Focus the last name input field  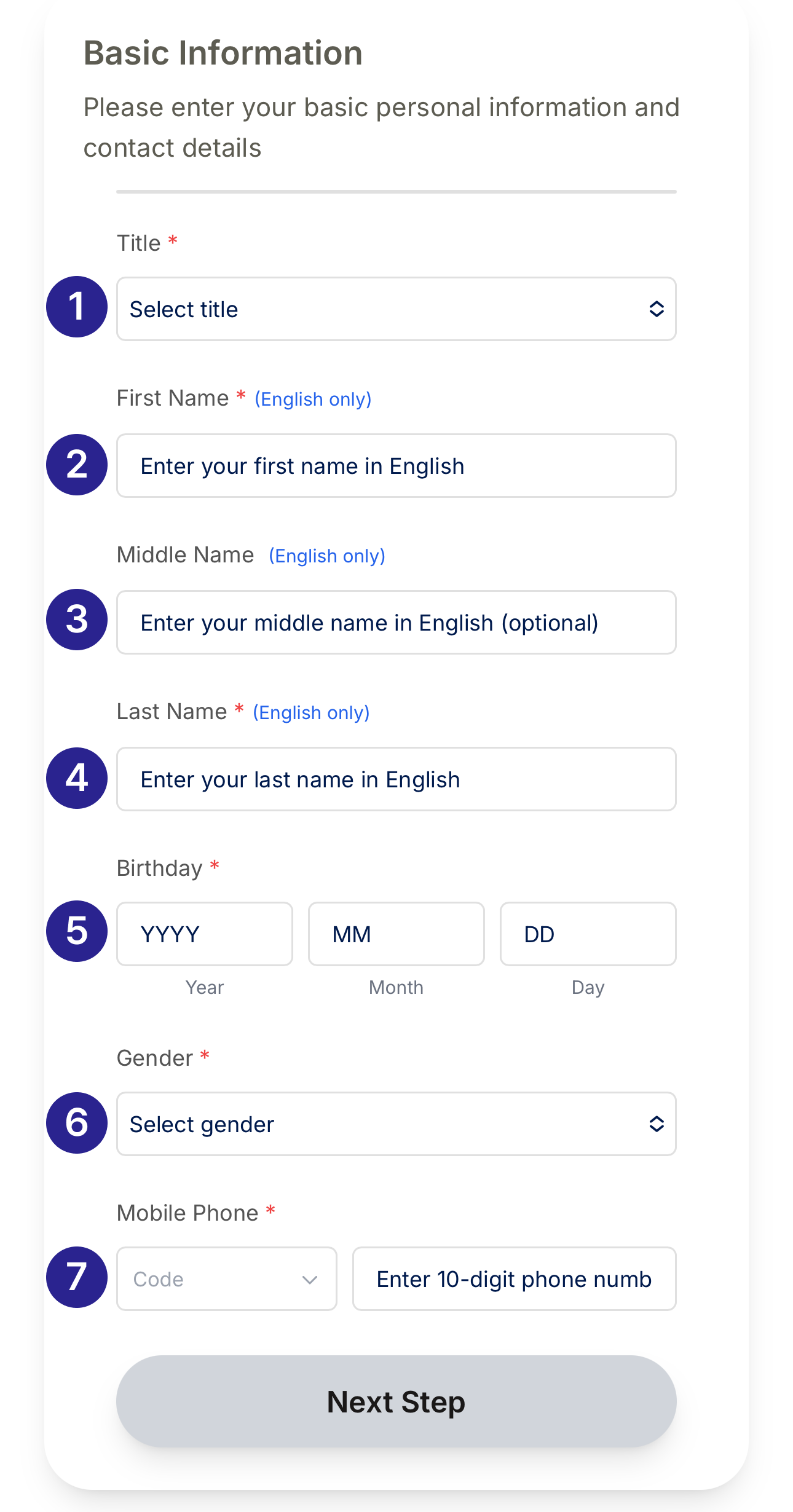396,779
